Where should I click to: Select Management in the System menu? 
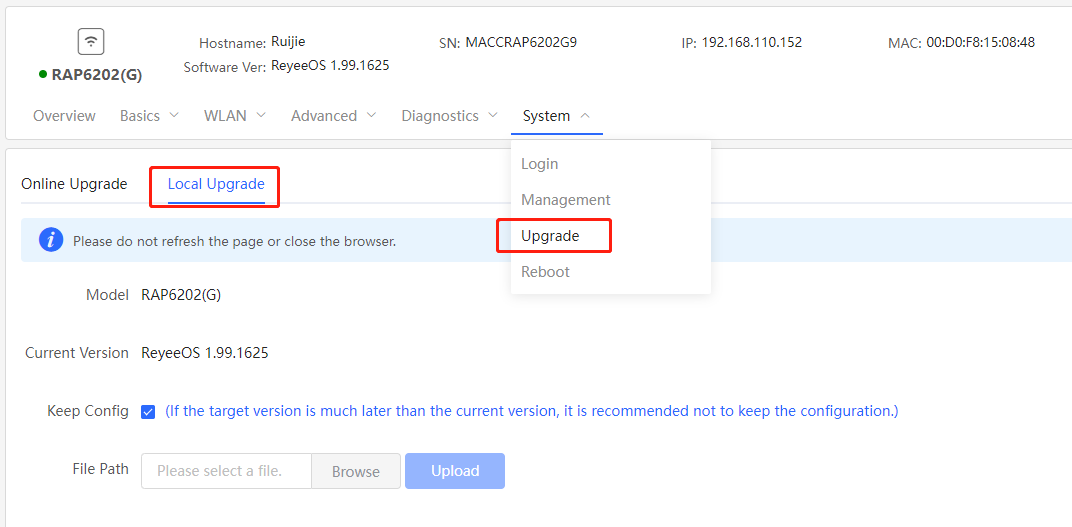click(x=565, y=200)
